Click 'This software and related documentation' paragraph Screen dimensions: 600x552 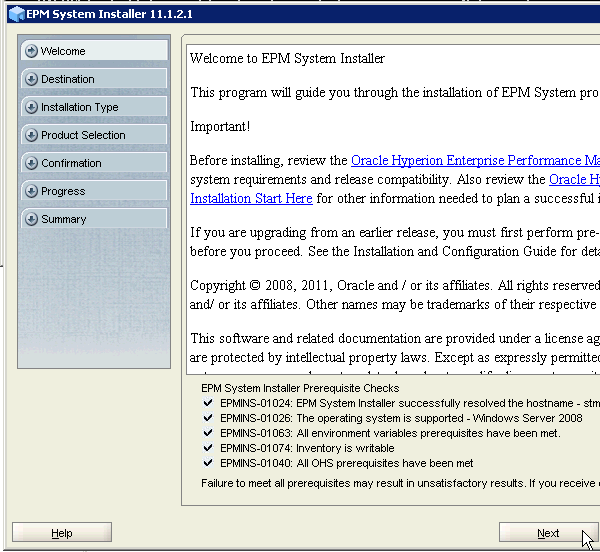[395, 348]
